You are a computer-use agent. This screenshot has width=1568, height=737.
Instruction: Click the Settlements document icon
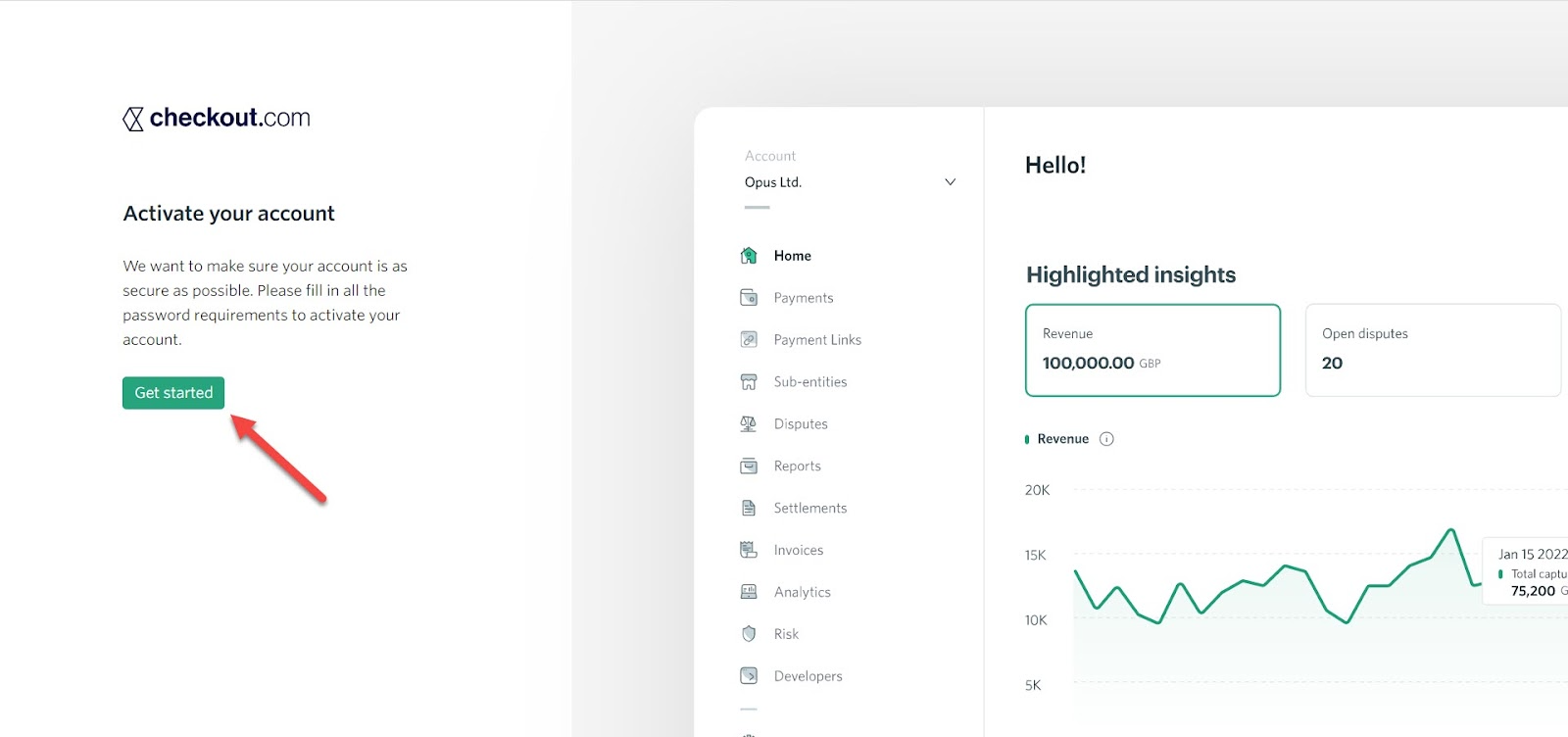749,508
